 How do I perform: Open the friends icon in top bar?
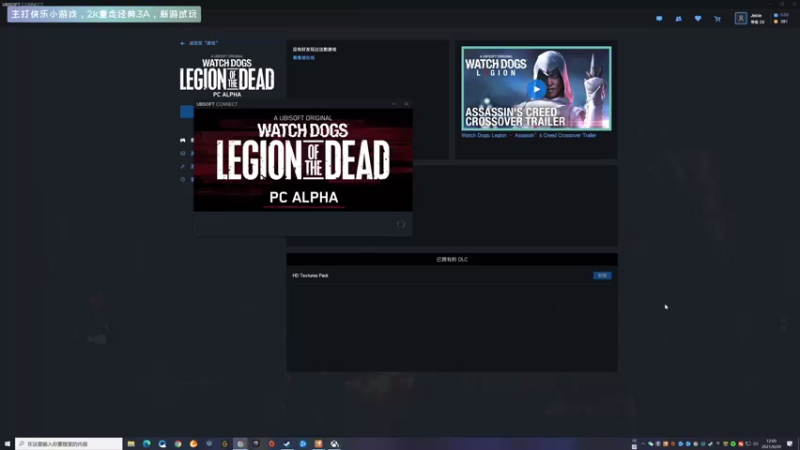pos(679,18)
